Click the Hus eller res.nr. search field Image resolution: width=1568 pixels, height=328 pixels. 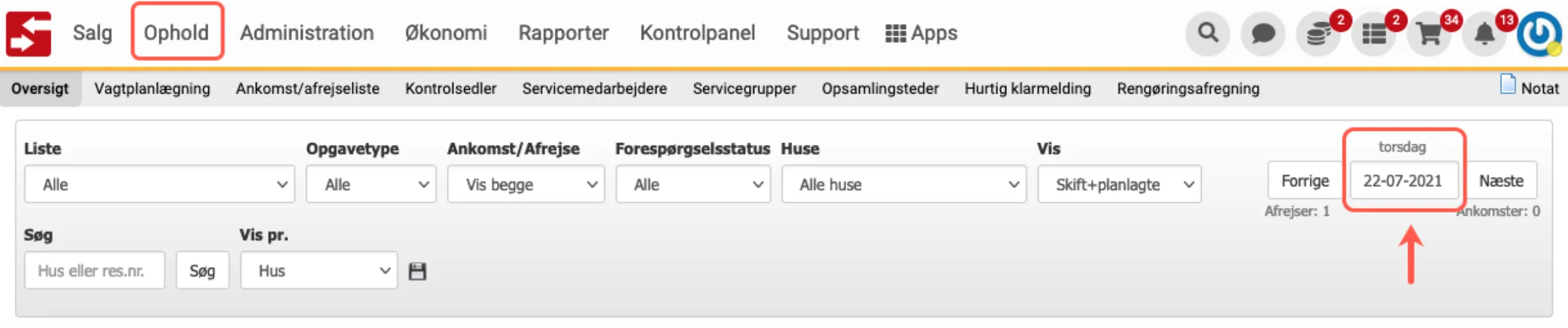(x=95, y=270)
